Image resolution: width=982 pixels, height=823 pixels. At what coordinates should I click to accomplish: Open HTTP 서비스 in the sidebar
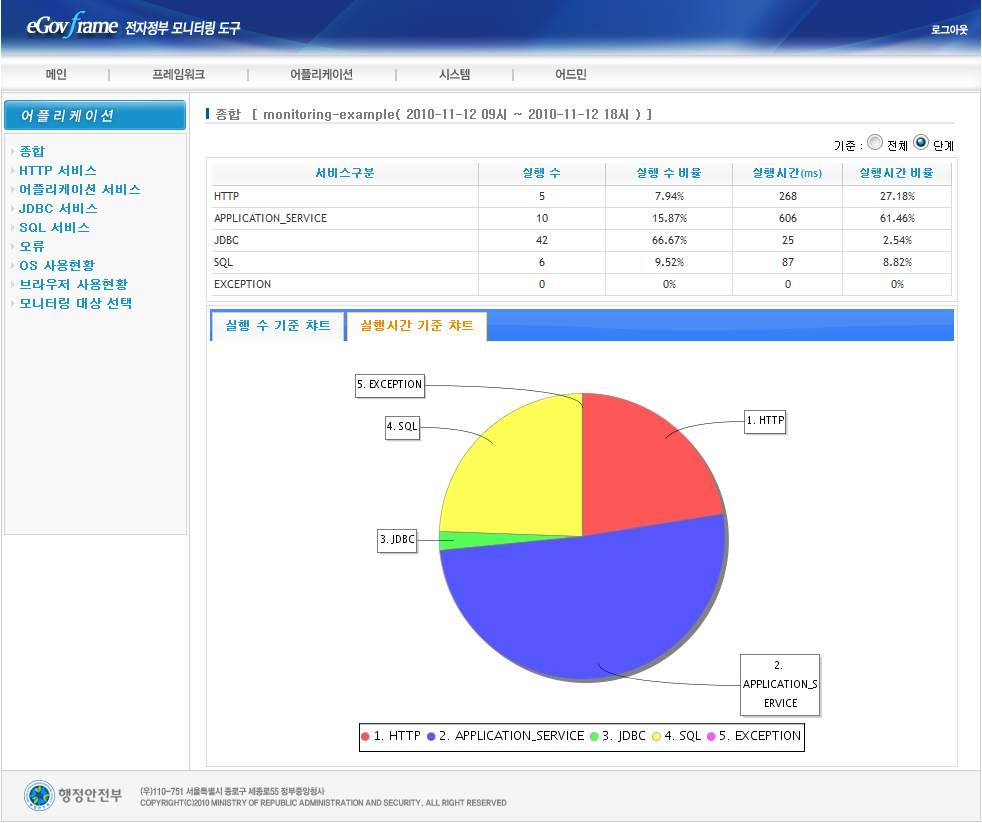(58, 170)
